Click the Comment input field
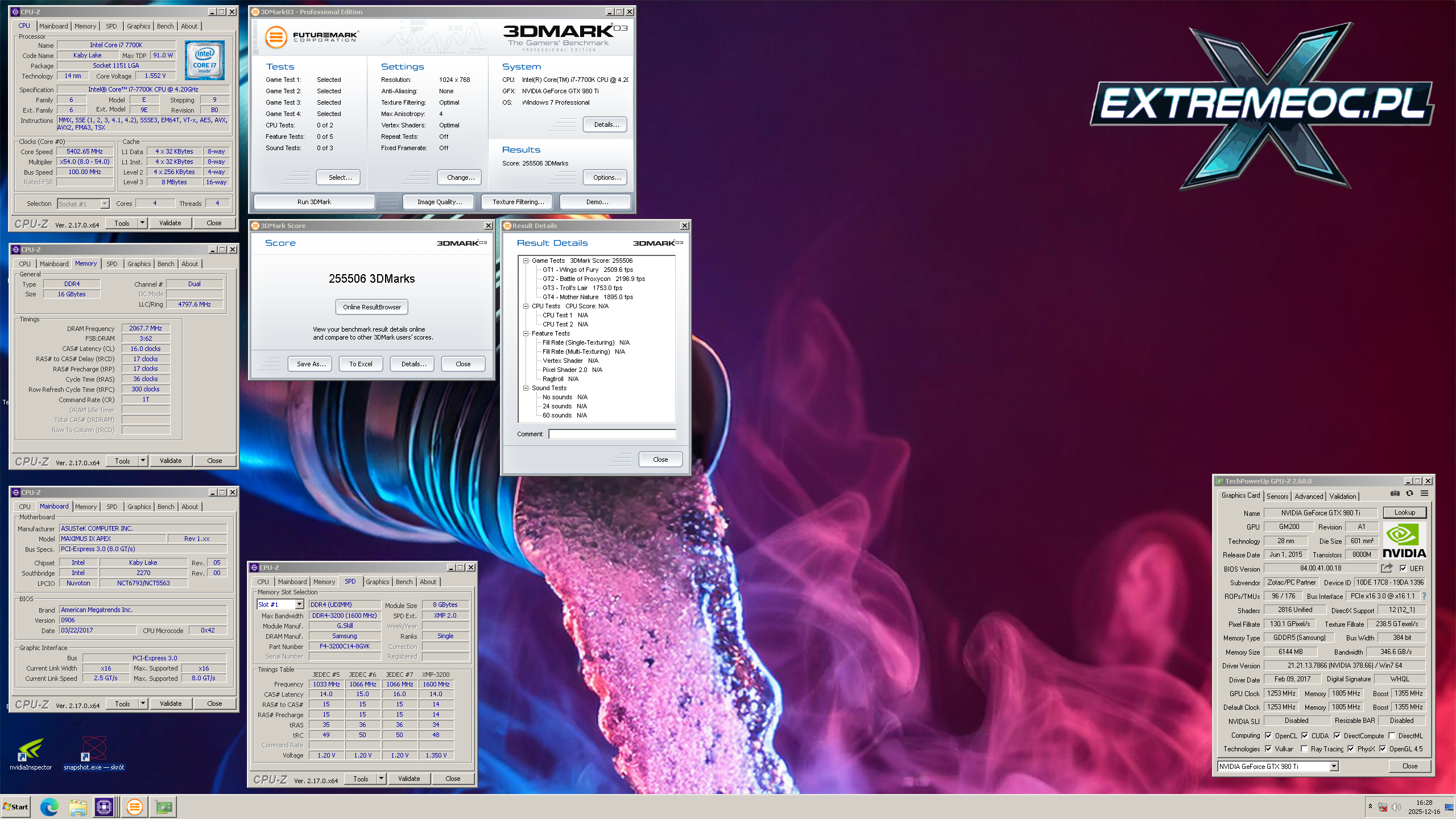 tap(611, 434)
